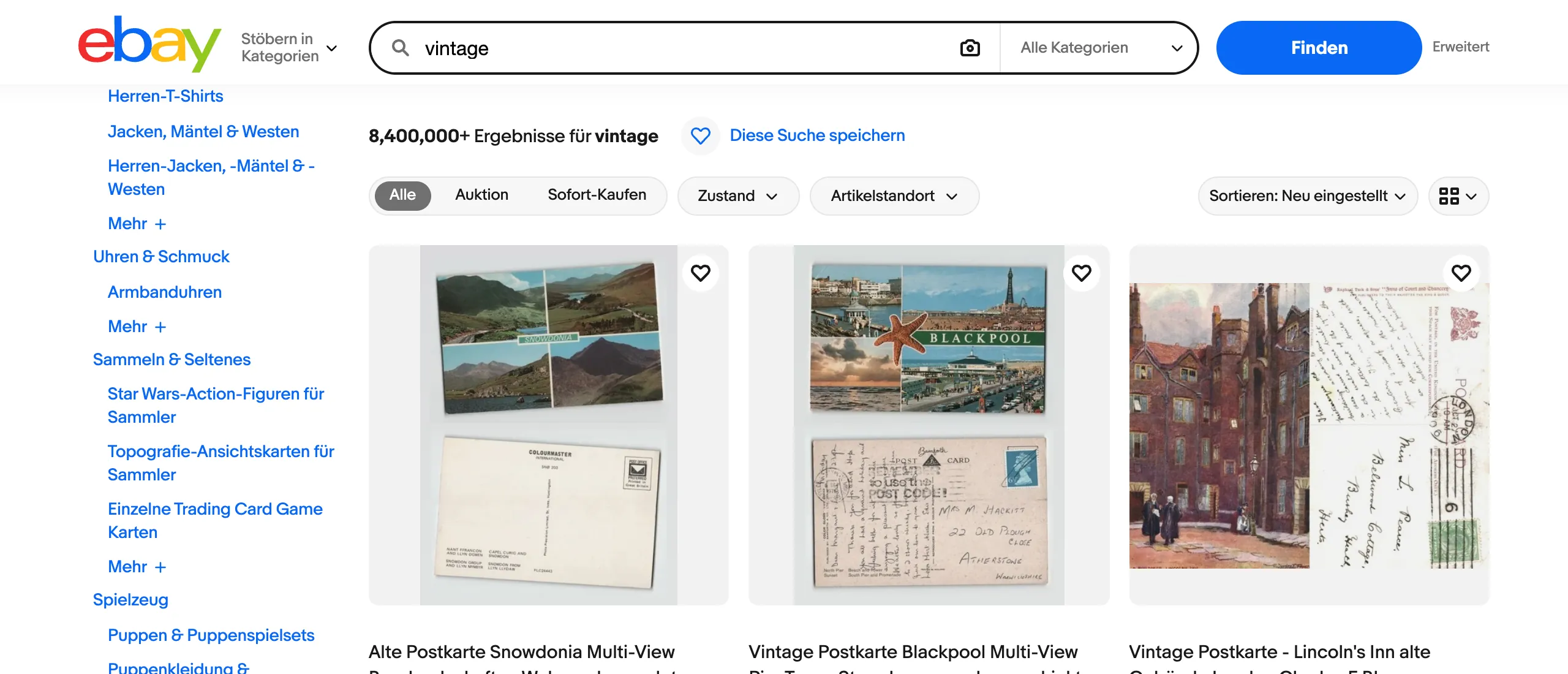Open Einzelne Trading Card Game Karten
The image size is (1568, 674).
[x=215, y=521]
